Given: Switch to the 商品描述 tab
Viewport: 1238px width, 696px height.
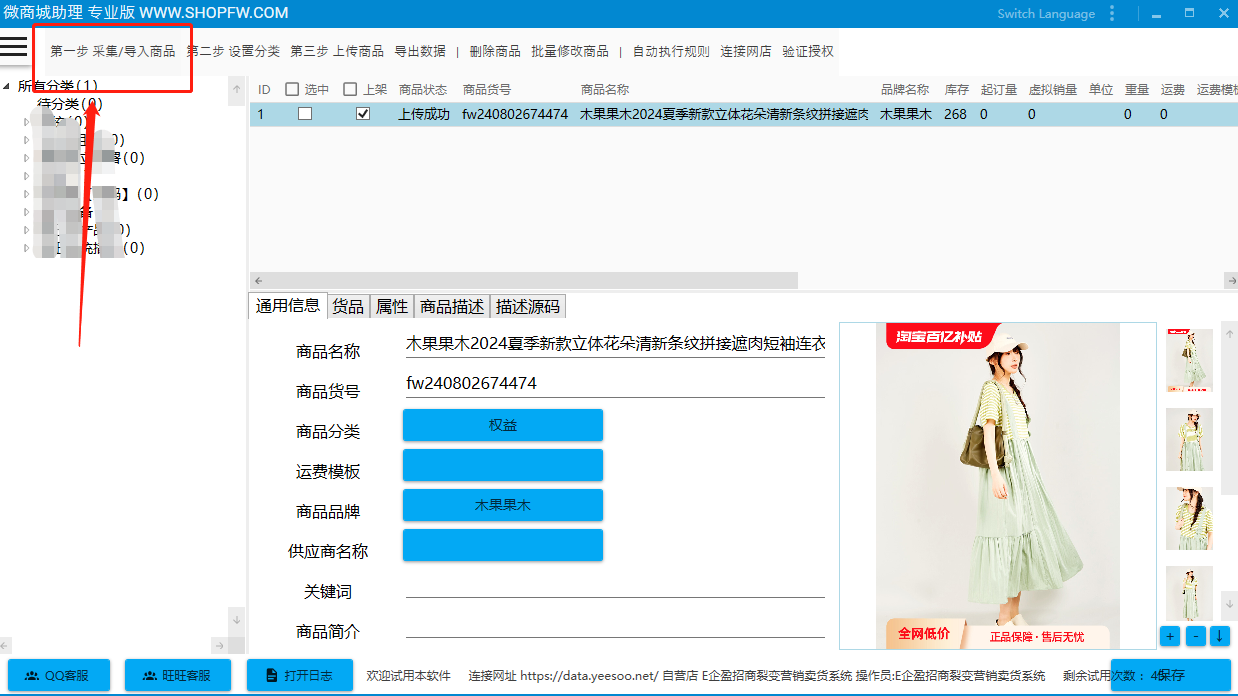Looking at the screenshot, I should pyautogui.click(x=452, y=307).
